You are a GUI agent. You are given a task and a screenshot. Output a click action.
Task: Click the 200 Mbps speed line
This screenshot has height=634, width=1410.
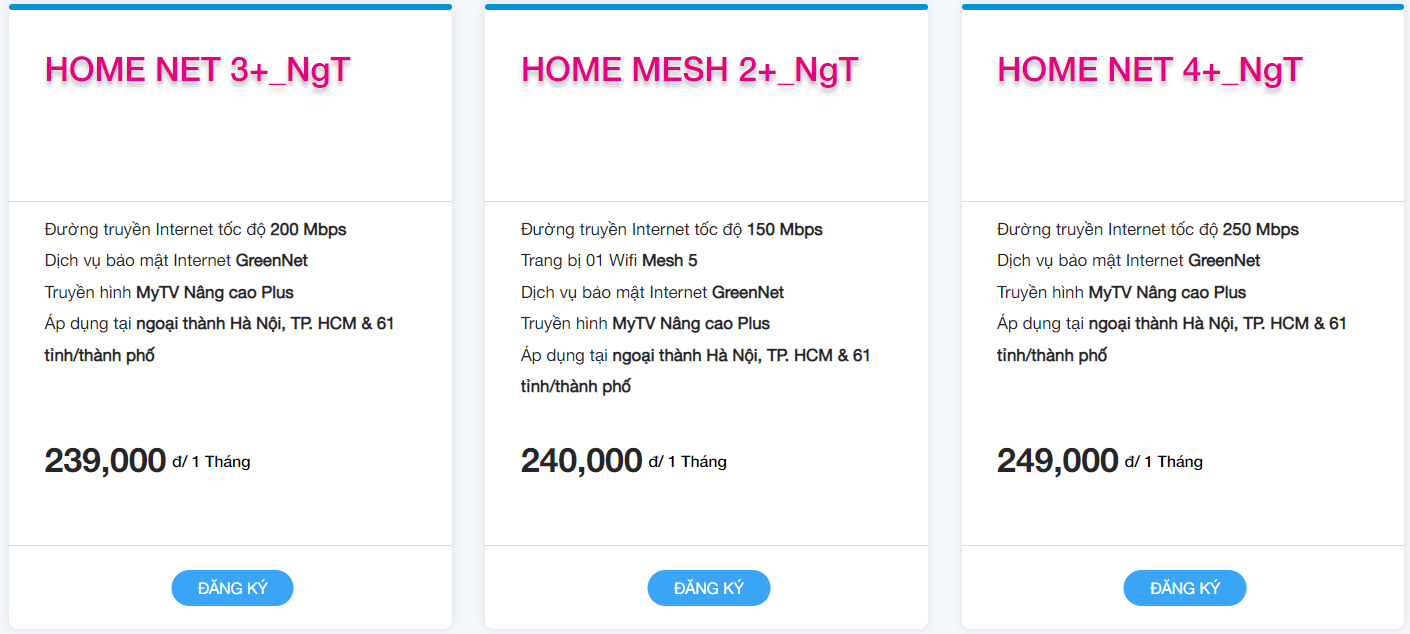pyautogui.click(x=195, y=229)
